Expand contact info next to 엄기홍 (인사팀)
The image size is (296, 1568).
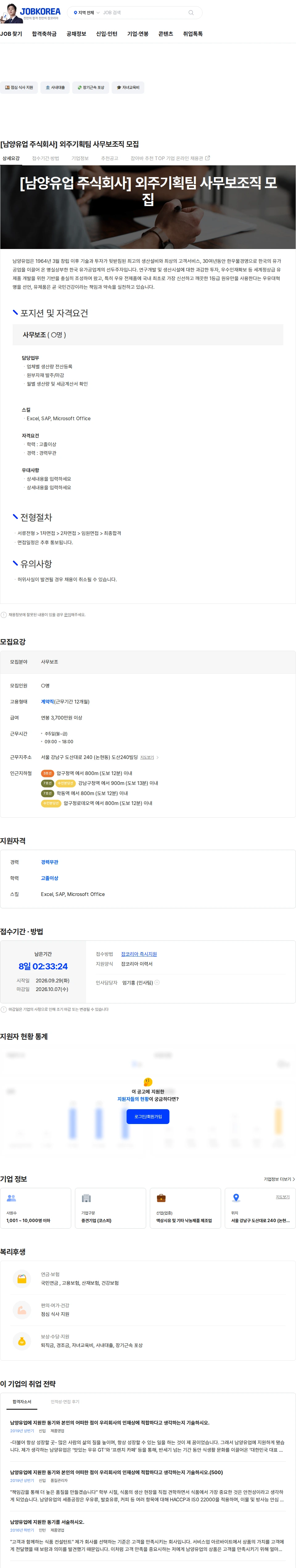(x=157, y=982)
